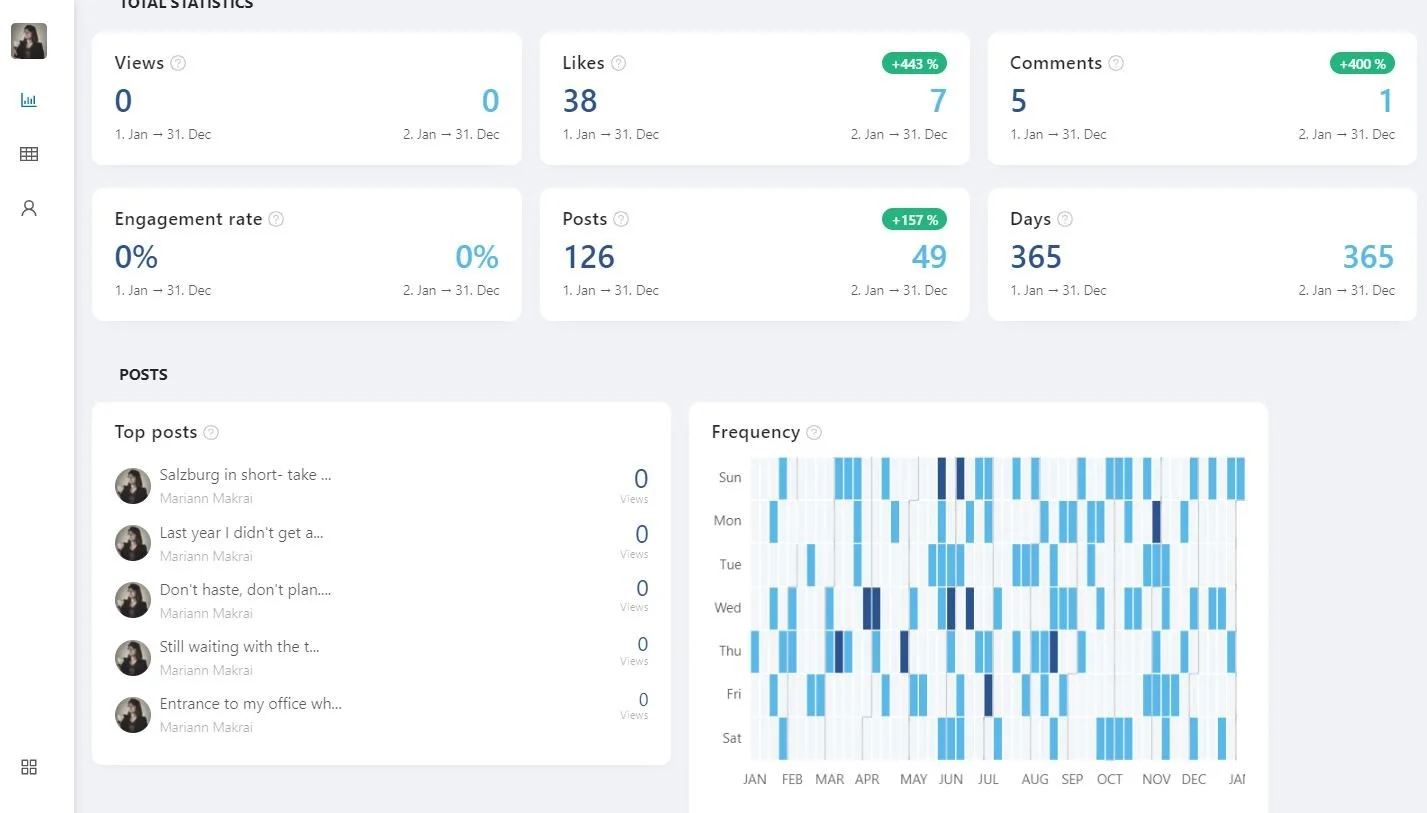Image resolution: width=1427 pixels, height=813 pixels.
Task: Click the +443 % badge on Likes card
Action: [x=914, y=64]
